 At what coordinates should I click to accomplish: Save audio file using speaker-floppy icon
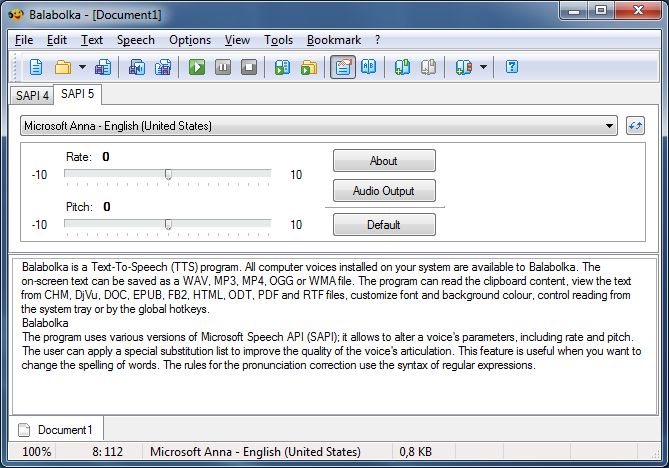(137, 67)
